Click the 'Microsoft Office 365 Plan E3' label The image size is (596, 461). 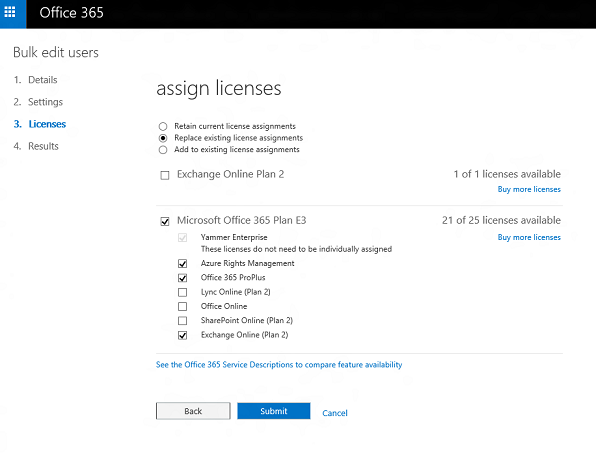tap(242, 220)
